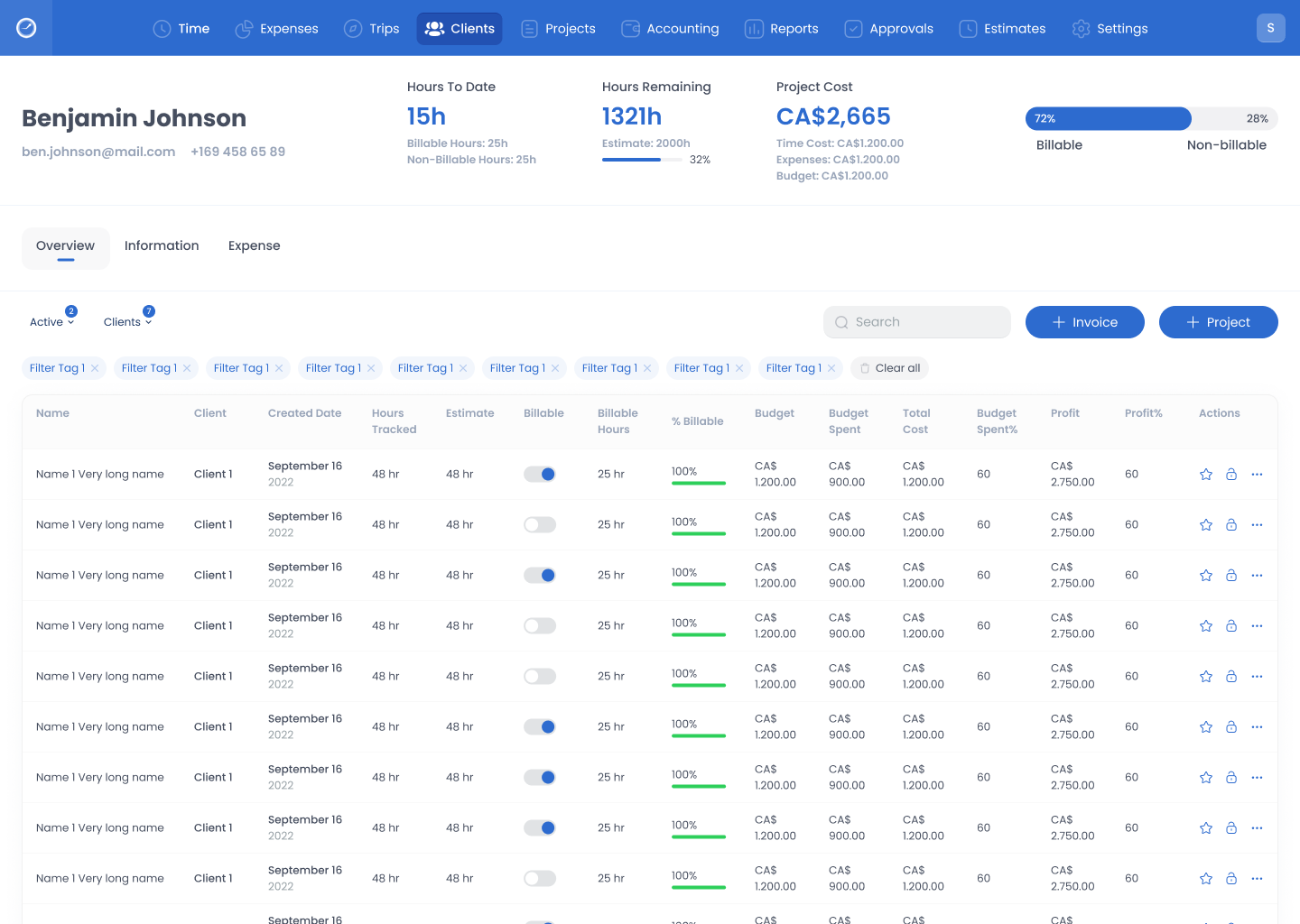Star the first project row as favorite

point(1205,475)
